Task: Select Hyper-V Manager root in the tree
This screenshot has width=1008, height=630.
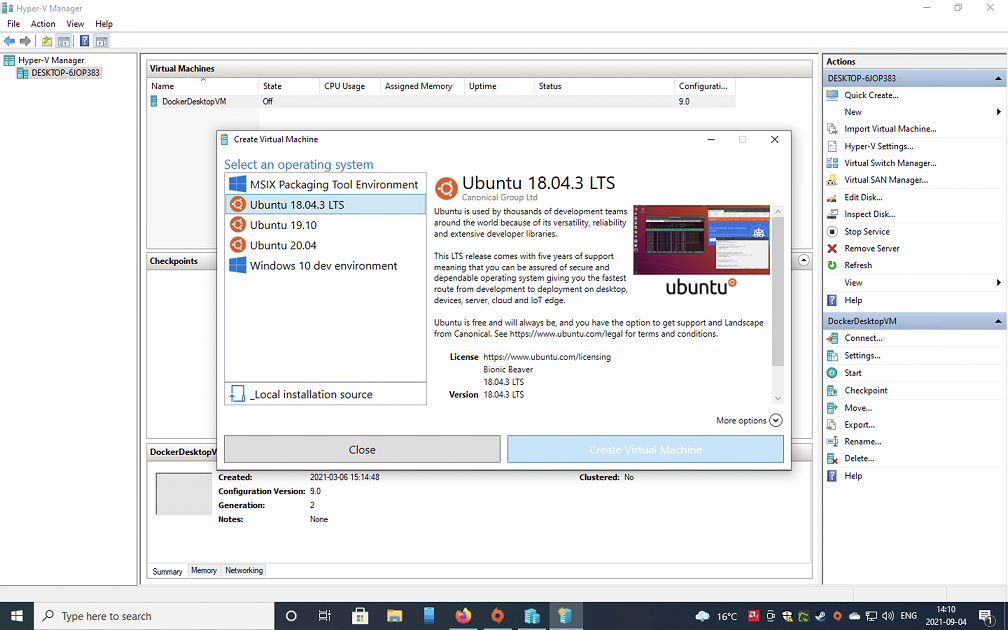Action: (51, 60)
